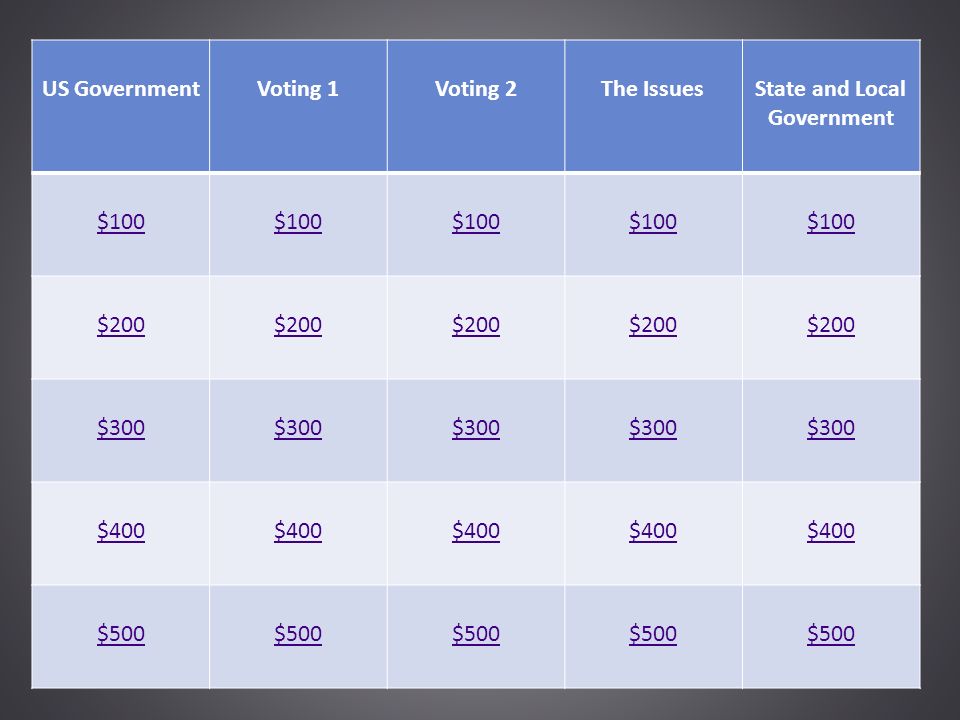Choose the $500 US Government question
The width and height of the screenshot is (960, 720).
click(121, 634)
